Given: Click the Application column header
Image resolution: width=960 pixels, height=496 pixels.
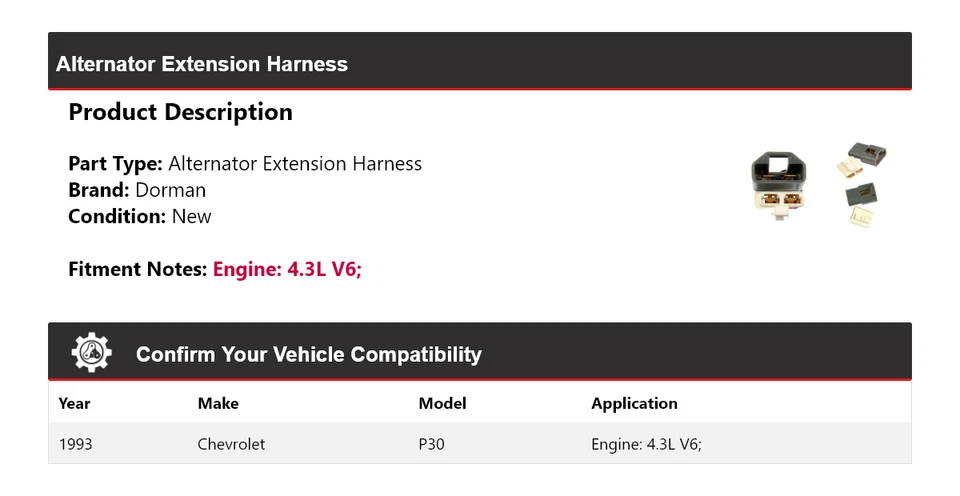Looking at the screenshot, I should pyautogui.click(x=634, y=403).
